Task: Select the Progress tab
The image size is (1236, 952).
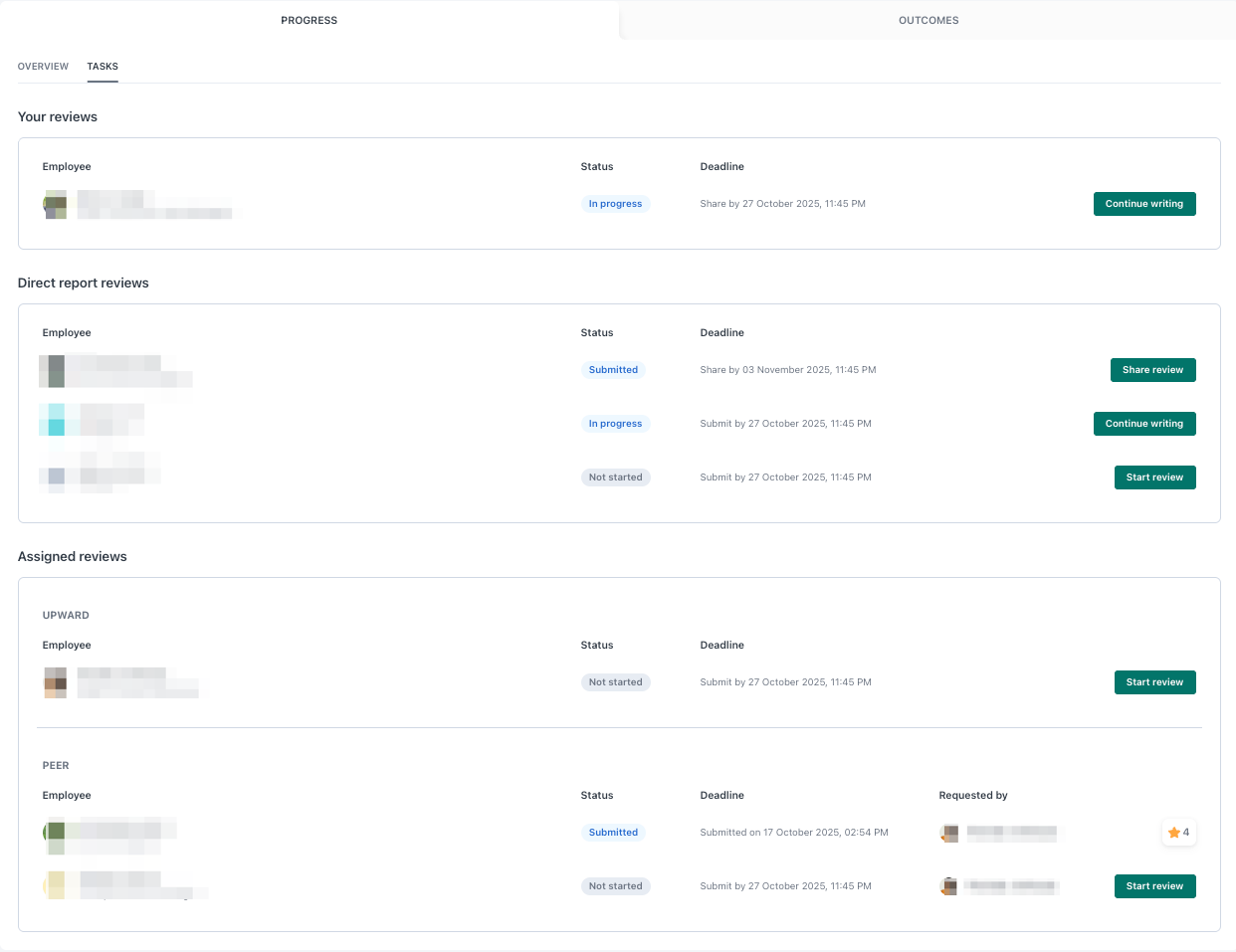Action: pos(309,20)
